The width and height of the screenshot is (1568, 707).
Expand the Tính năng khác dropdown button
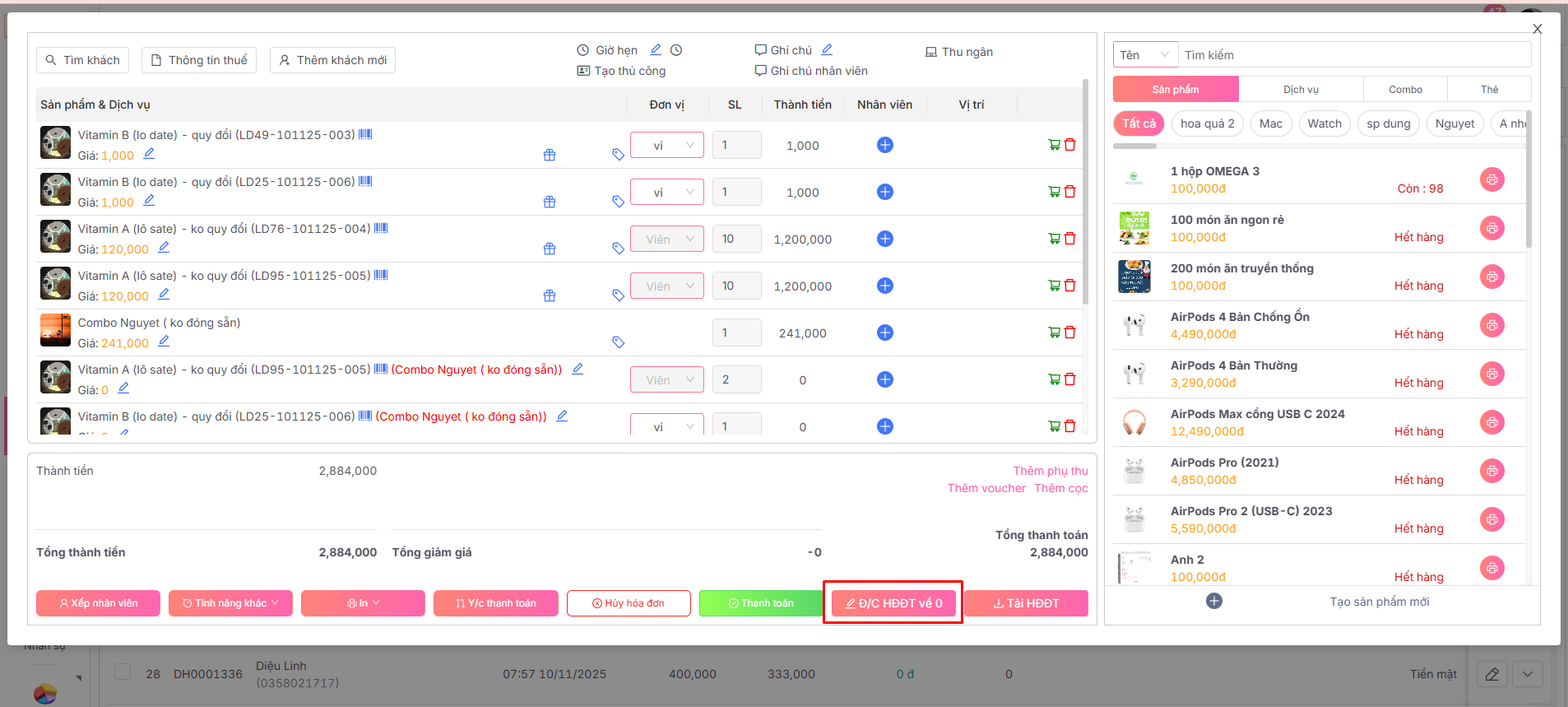230,603
